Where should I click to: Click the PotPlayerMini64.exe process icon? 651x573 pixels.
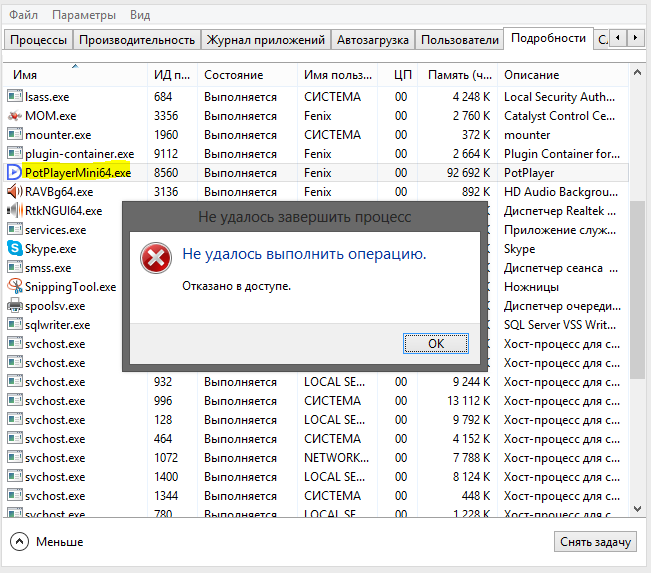(15, 172)
